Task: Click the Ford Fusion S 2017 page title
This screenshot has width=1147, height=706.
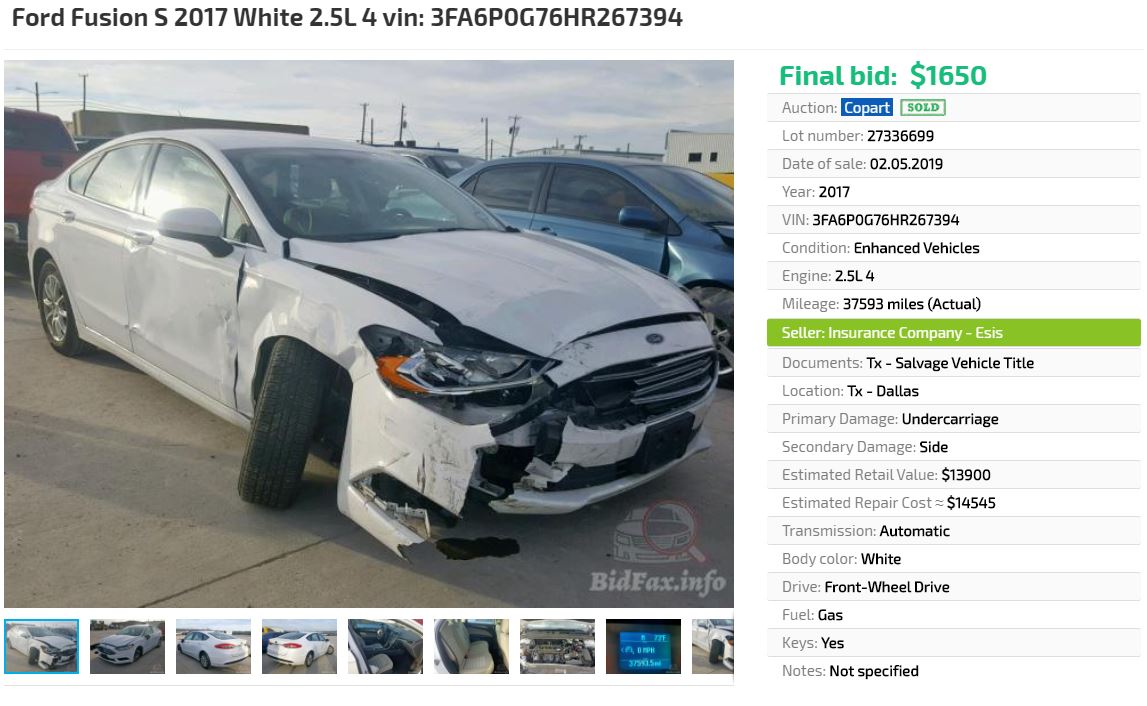Action: pos(347,18)
